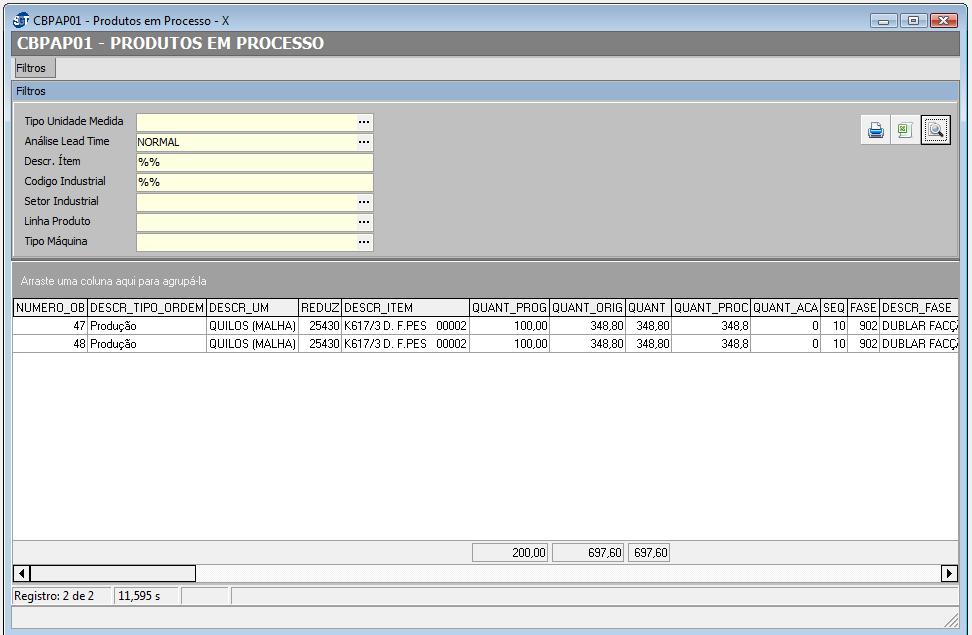Click the horizontal scrollbar left arrow
Screen dimensions: 972x635
[x=21, y=573]
